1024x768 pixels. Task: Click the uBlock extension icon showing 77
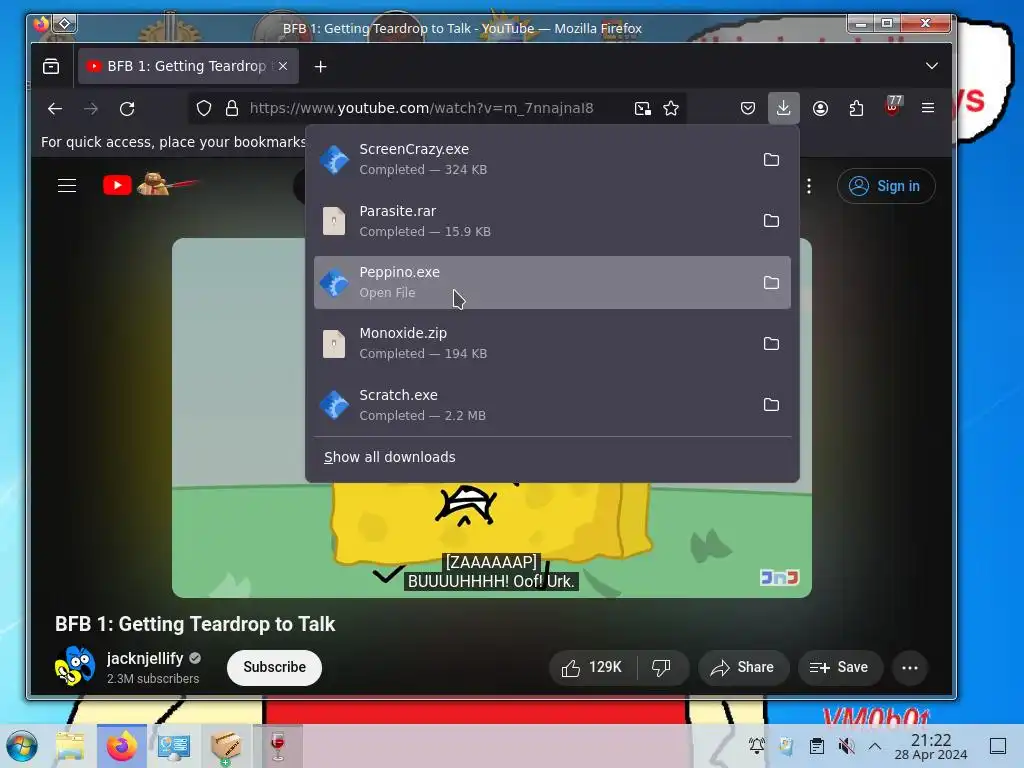pos(893,106)
